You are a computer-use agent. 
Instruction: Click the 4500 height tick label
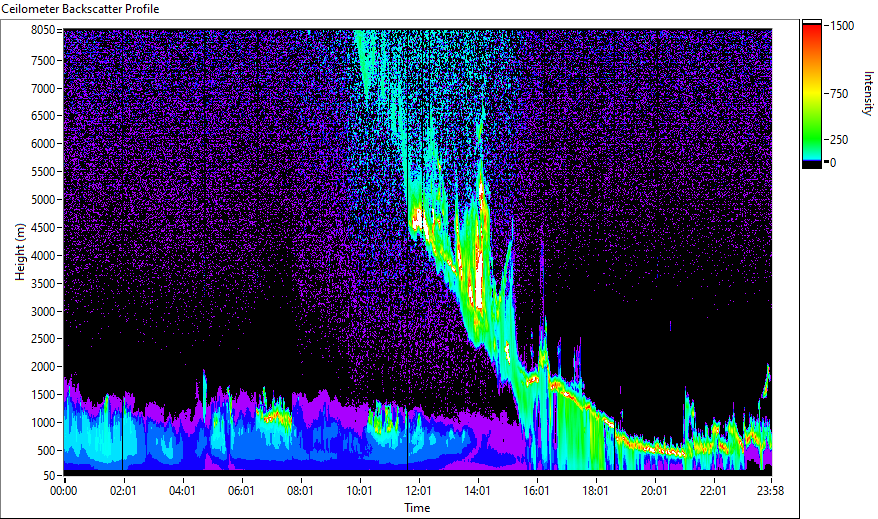tap(43, 228)
